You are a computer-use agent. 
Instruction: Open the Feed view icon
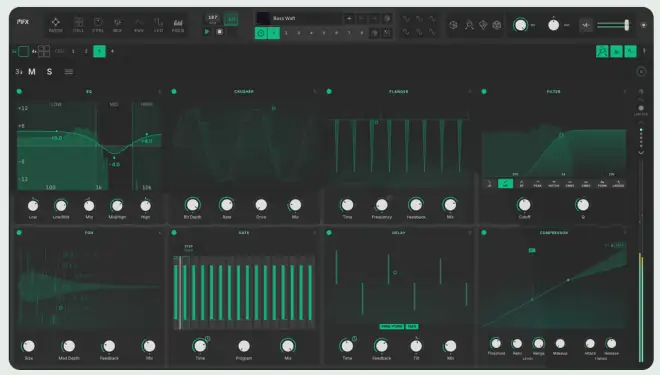(x=178, y=24)
